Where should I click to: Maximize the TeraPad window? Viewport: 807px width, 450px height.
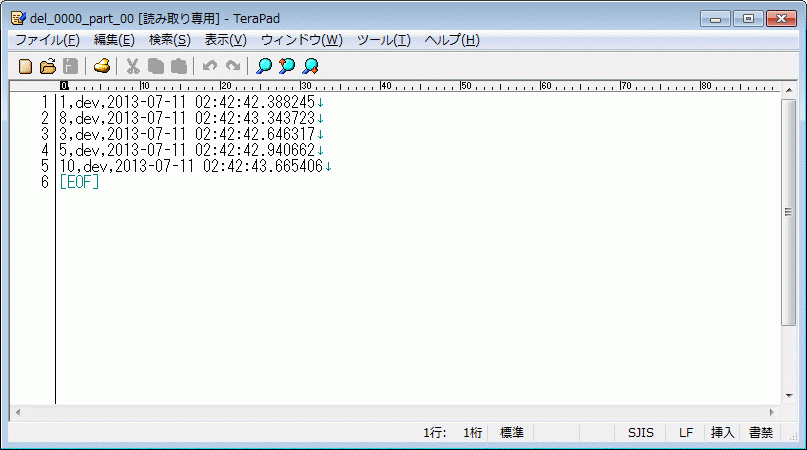[748, 19]
